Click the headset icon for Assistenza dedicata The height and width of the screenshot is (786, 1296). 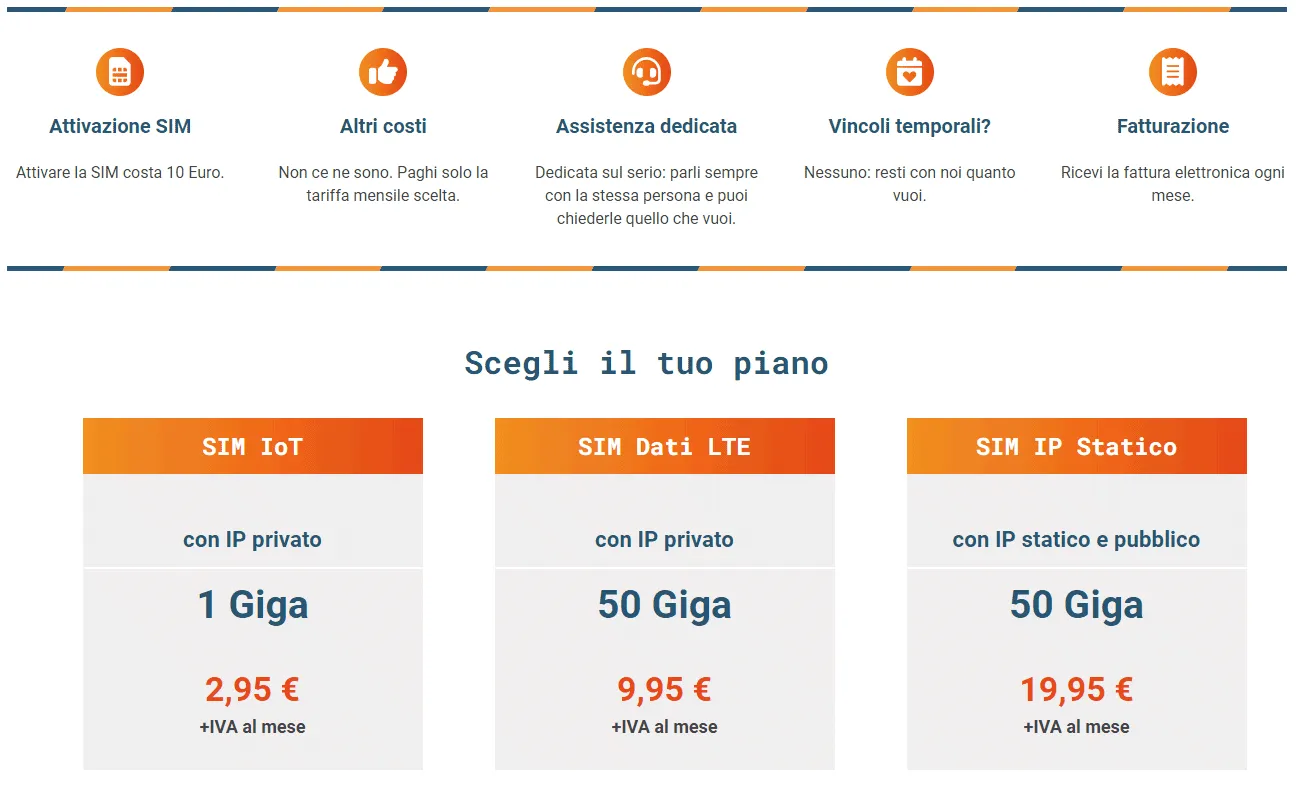[646, 71]
